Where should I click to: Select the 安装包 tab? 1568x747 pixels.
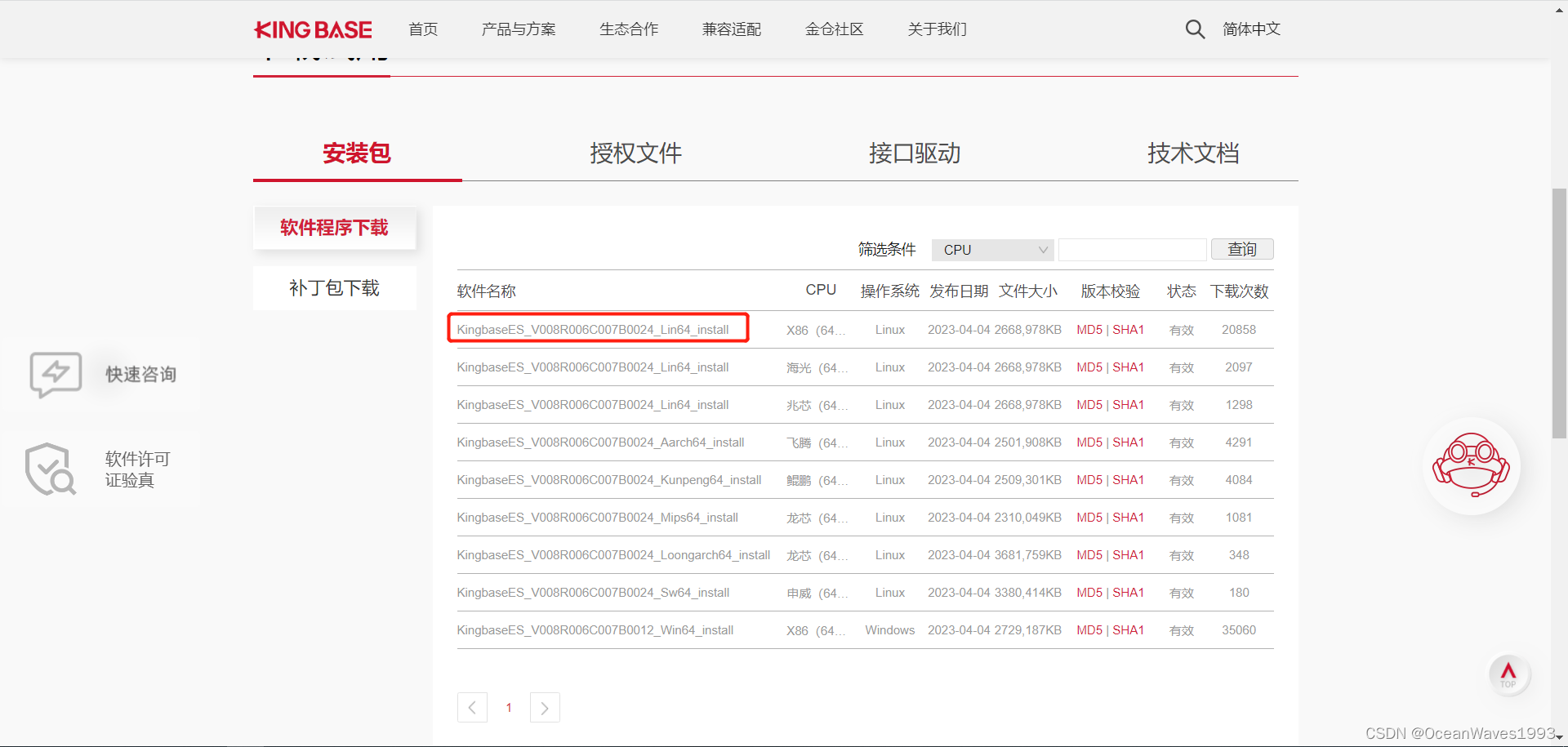pos(357,153)
